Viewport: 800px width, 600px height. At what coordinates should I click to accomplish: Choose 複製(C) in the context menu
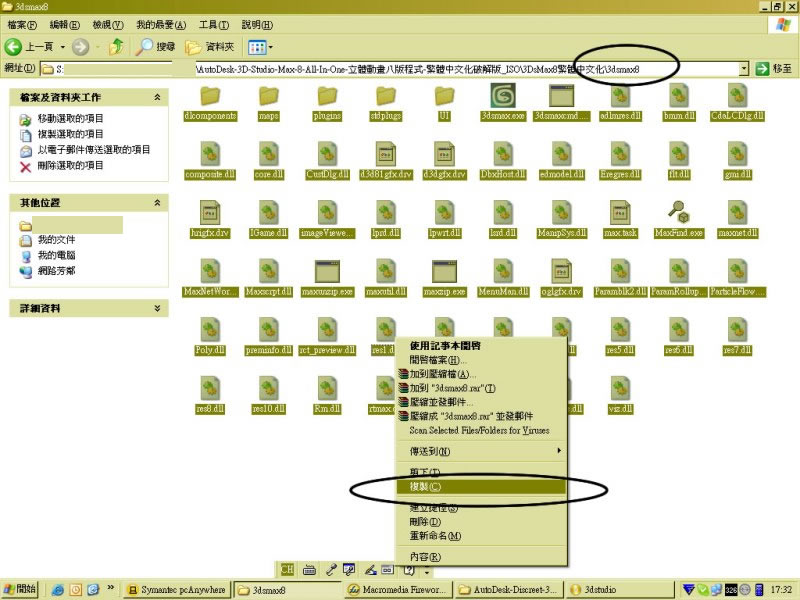point(482,486)
